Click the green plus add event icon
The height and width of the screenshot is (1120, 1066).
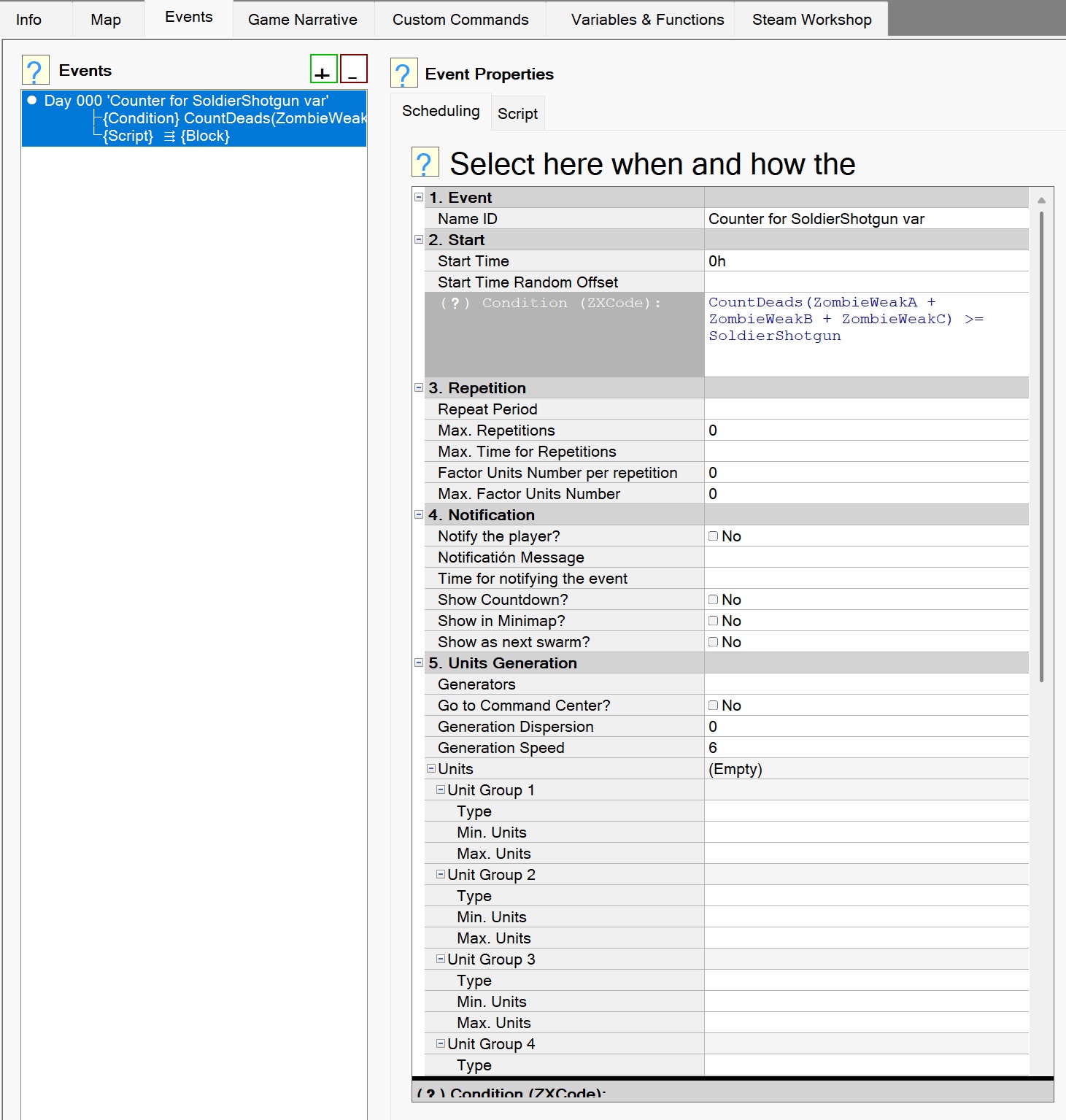[x=323, y=69]
